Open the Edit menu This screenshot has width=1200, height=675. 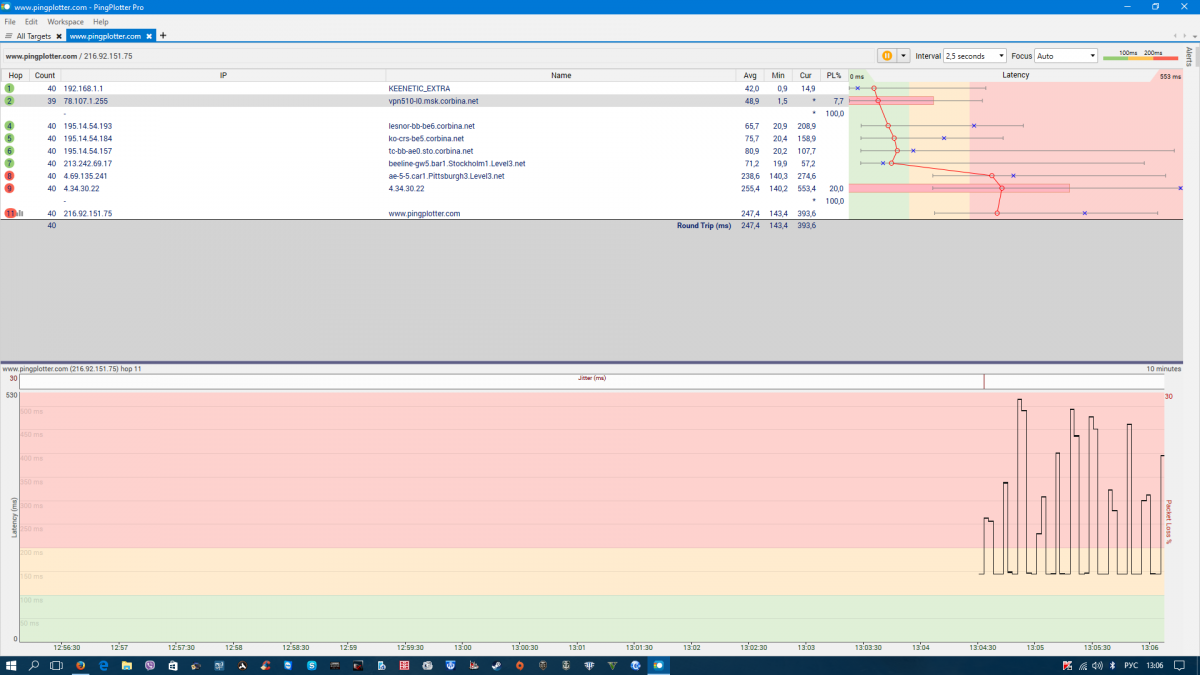coord(32,21)
